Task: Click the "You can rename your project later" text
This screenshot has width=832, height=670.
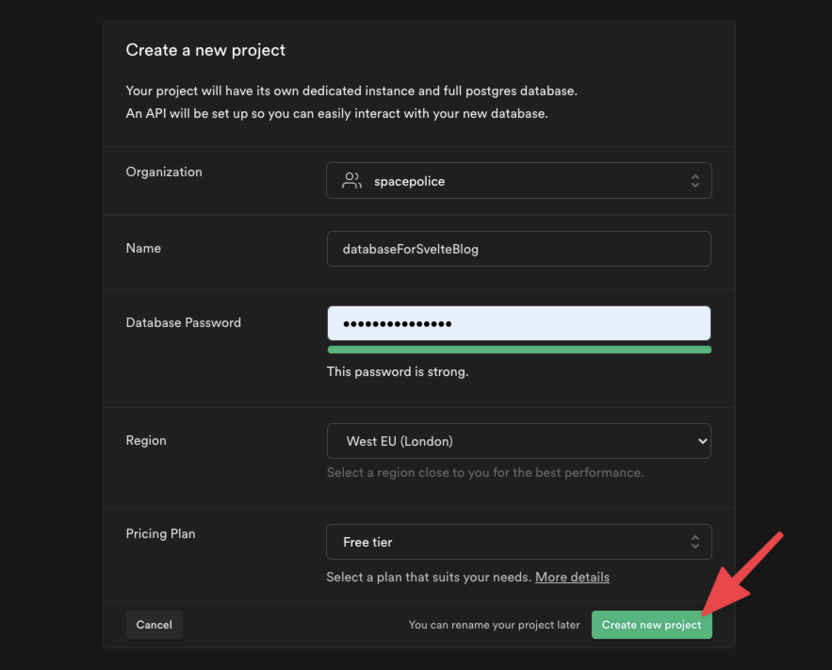Action: click(x=494, y=624)
